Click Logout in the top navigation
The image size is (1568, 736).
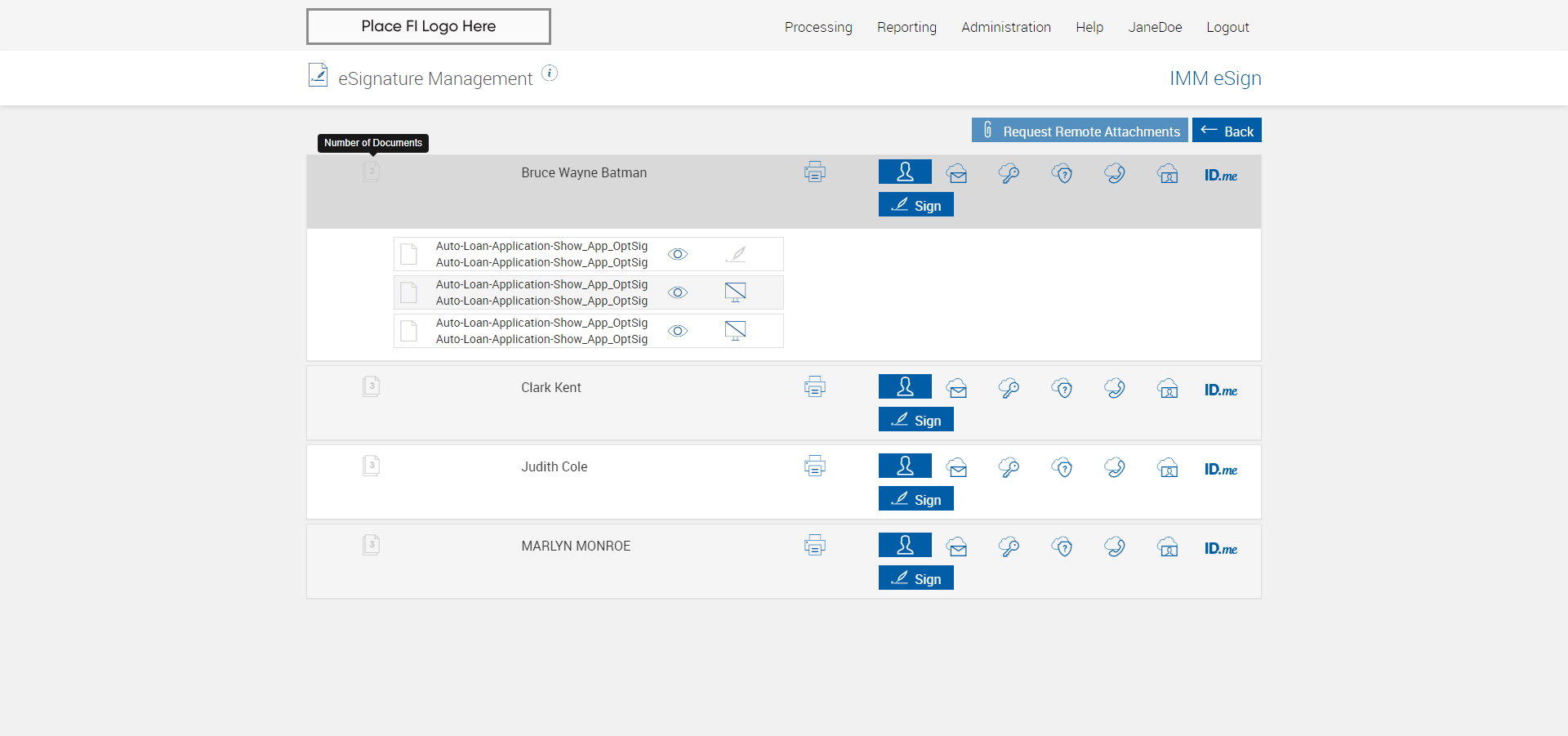tap(1227, 27)
